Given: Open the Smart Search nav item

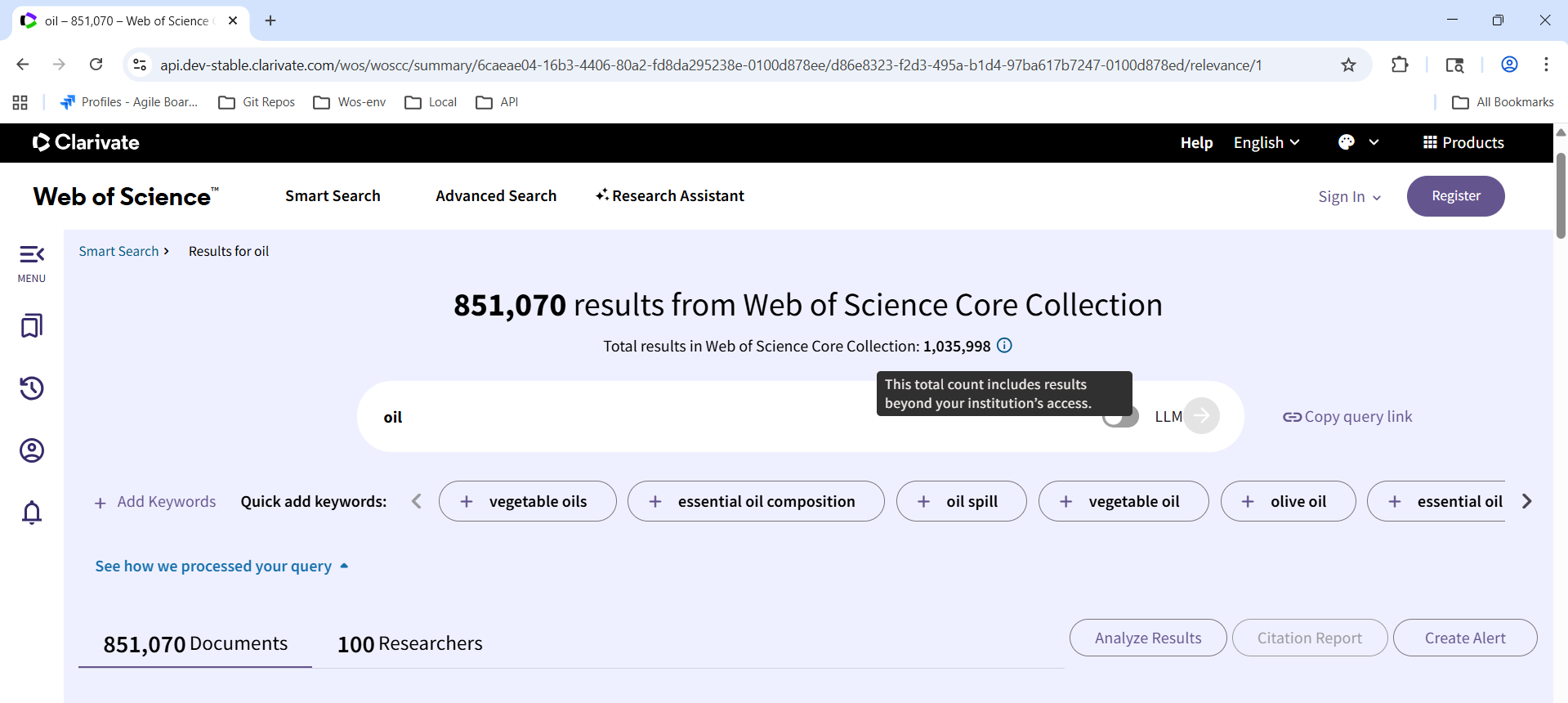Looking at the screenshot, I should 333,196.
